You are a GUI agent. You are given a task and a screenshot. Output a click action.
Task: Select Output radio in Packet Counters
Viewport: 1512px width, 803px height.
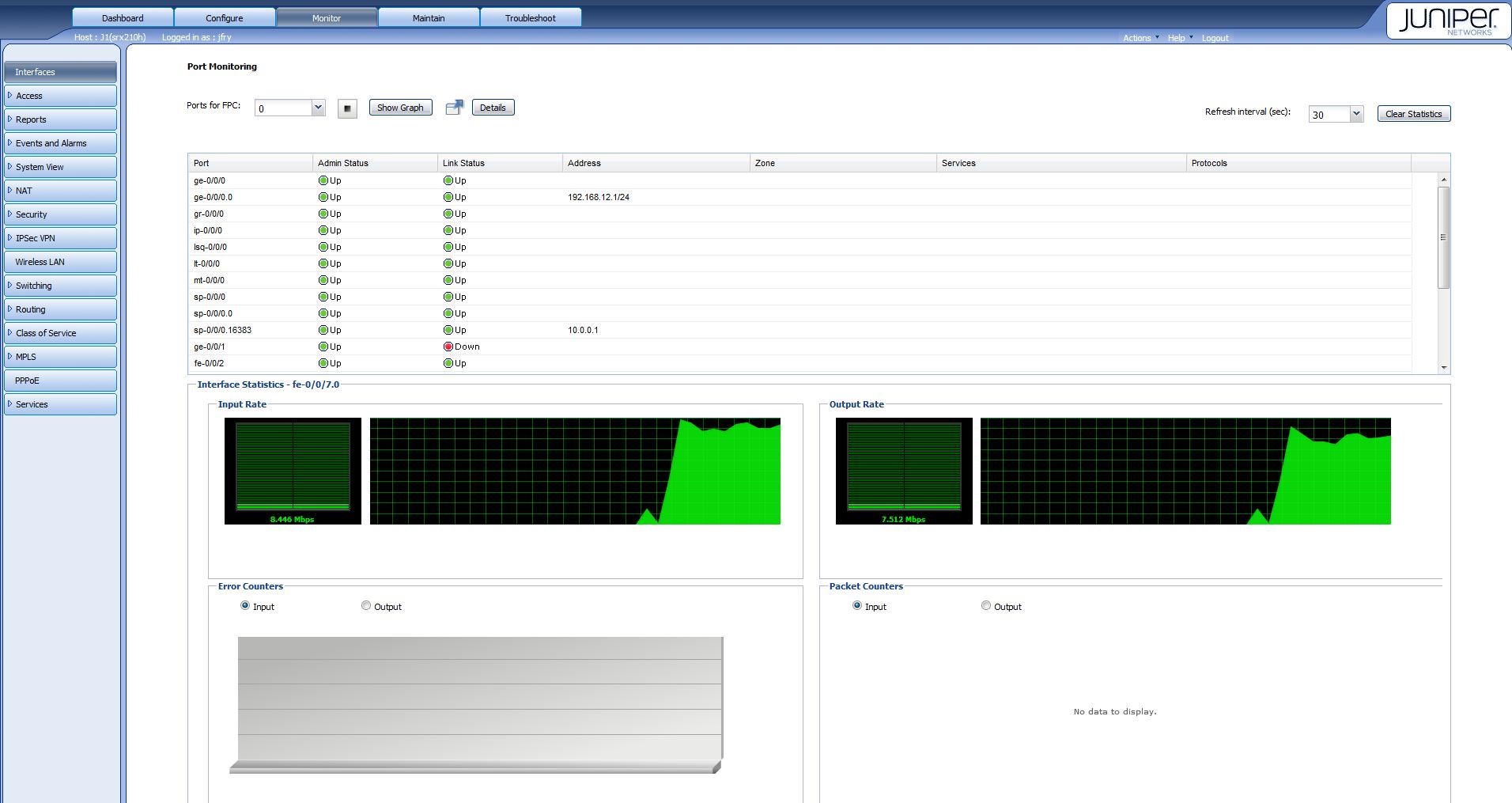[986, 606]
